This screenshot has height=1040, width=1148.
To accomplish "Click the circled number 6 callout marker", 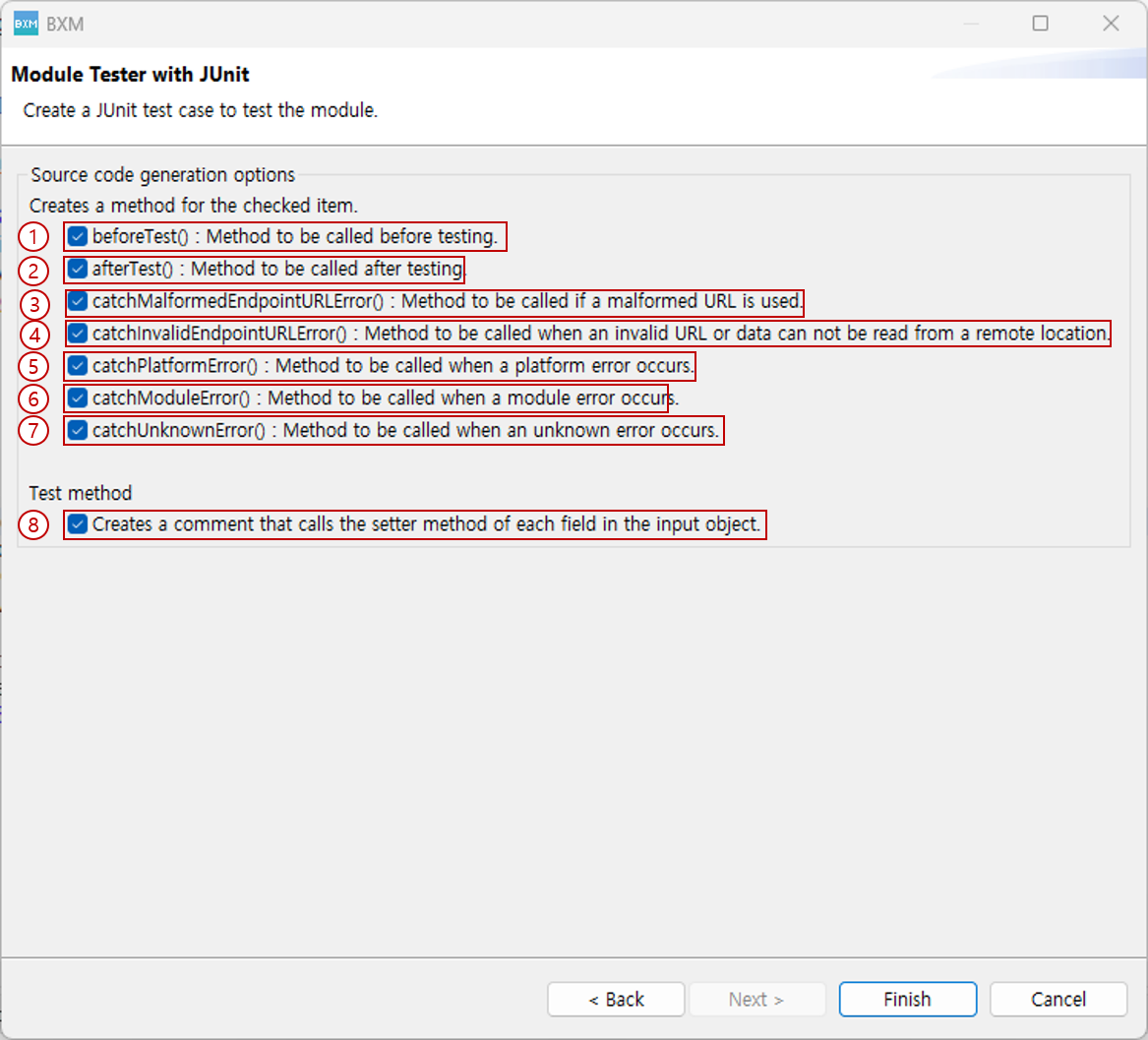I will pyautogui.click(x=34, y=399).
